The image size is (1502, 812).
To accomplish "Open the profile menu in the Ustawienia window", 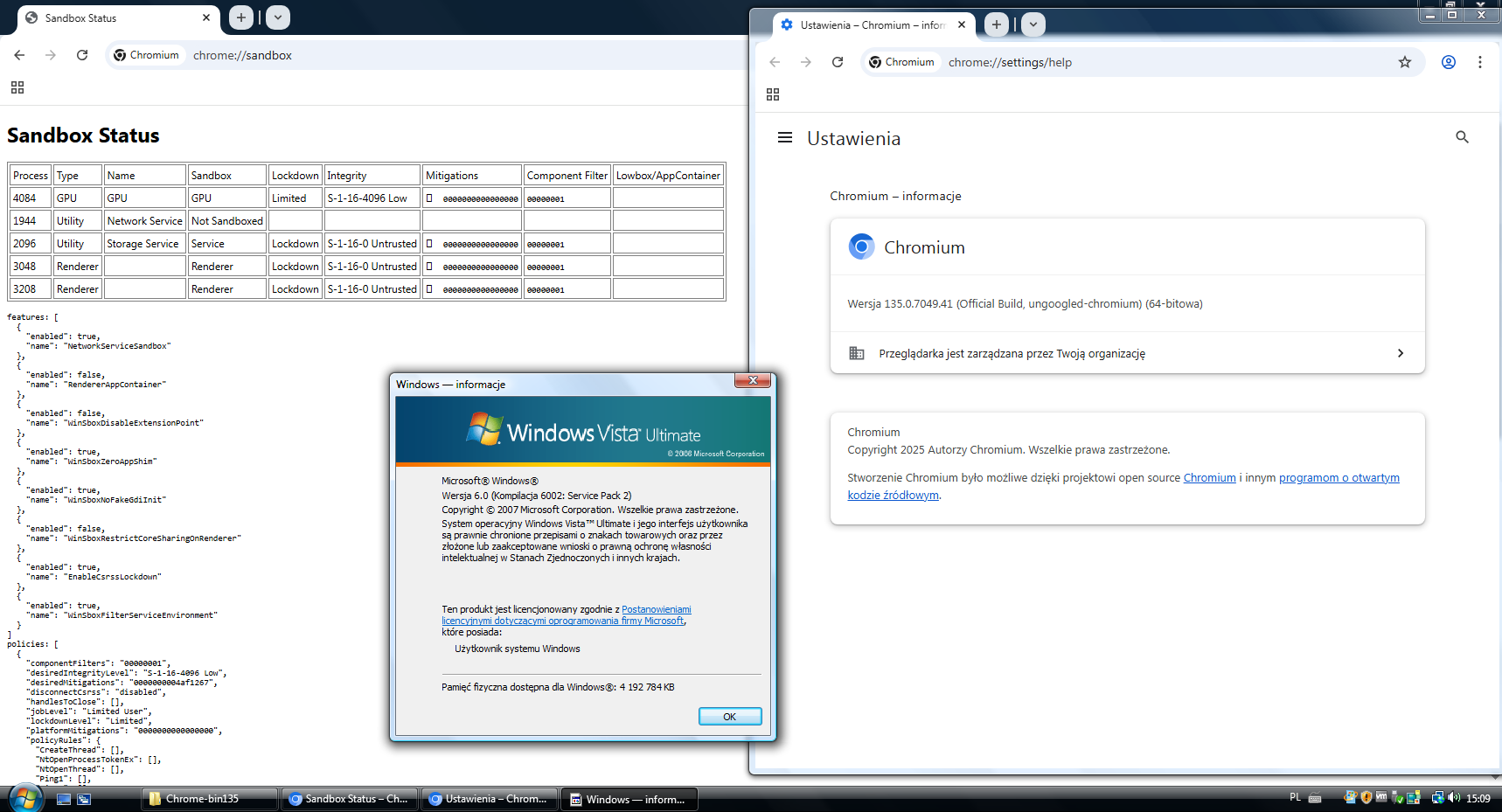I will pos(1449,62).
